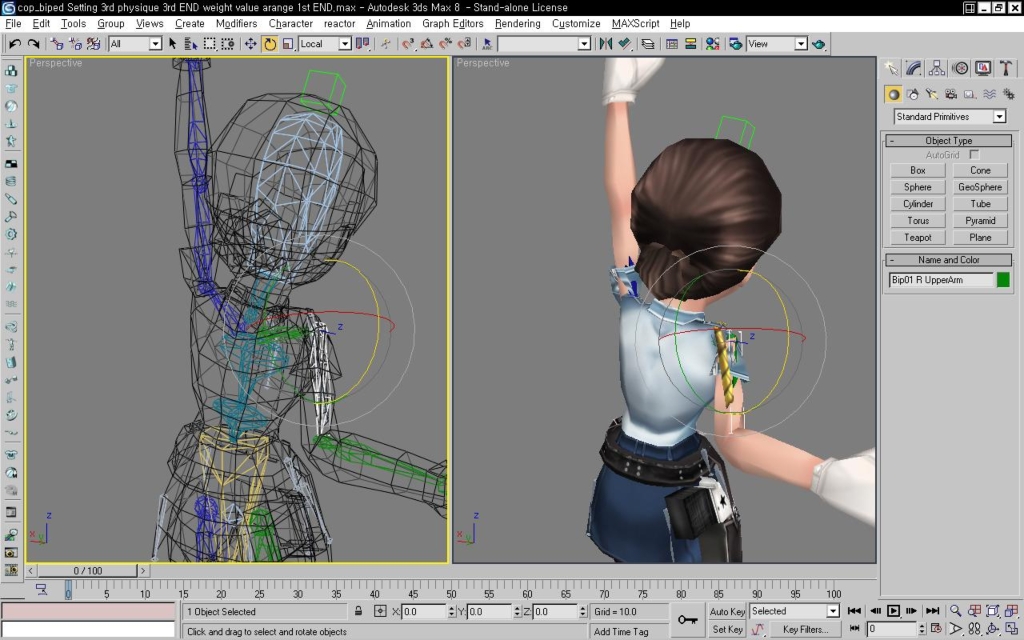Click the Redo arrow in the main toolbar
The height and width of the screenshot is (640, 1024).
point(33,44)
